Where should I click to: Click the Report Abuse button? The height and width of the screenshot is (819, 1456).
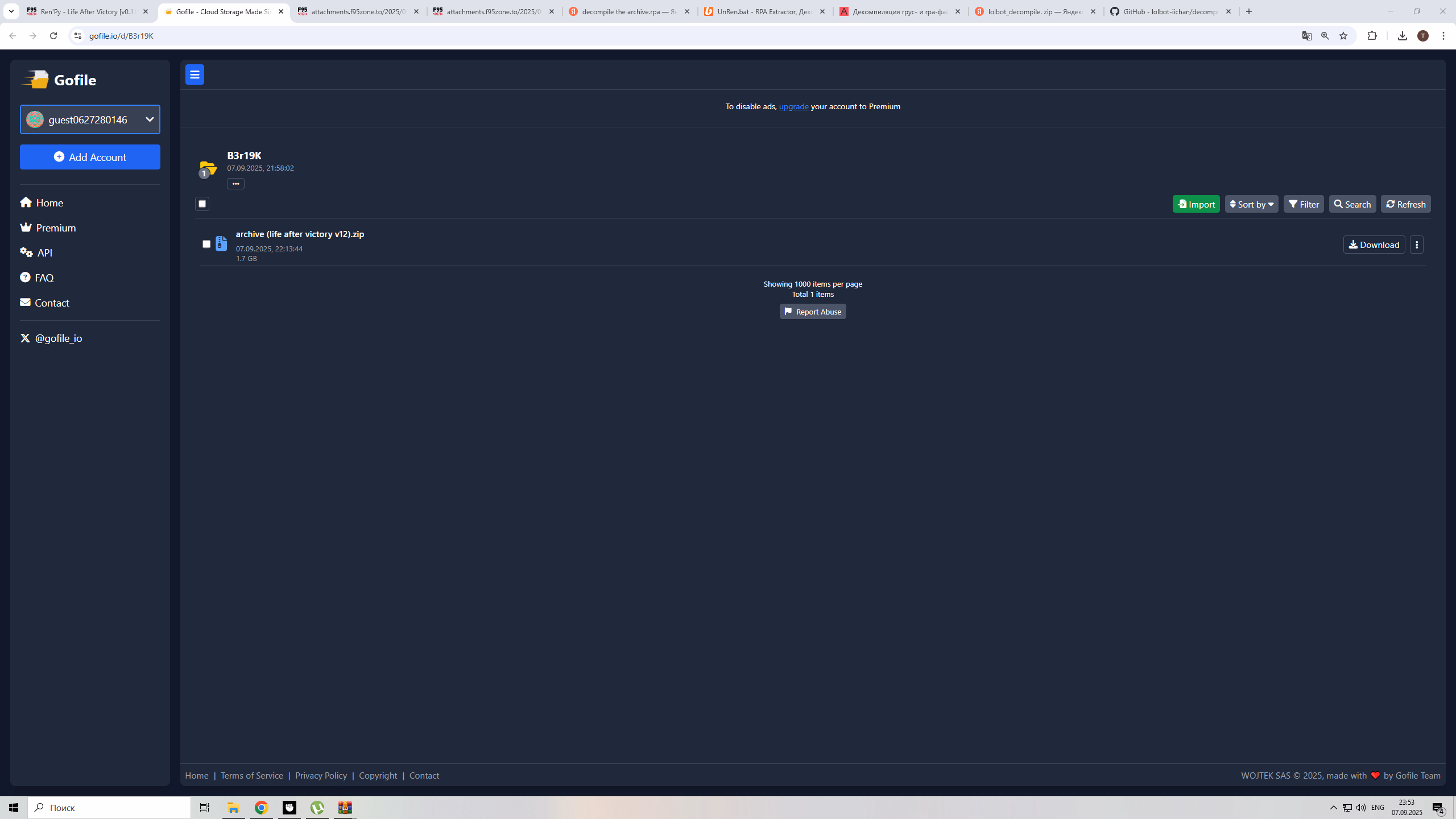tap(813, 312)
